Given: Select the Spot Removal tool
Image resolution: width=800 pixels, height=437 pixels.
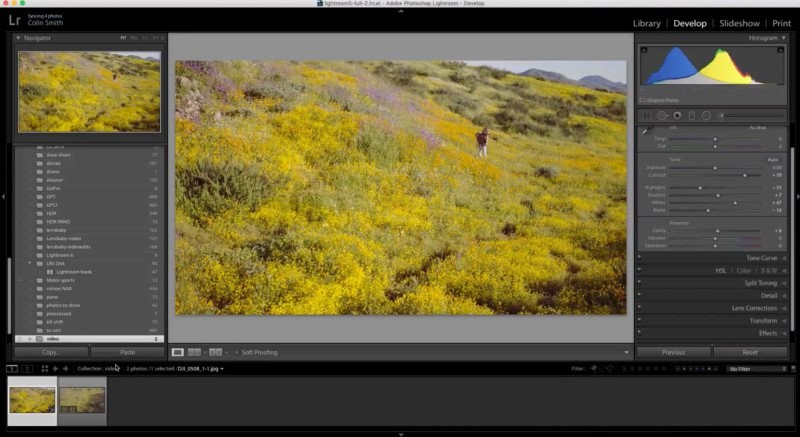Looking at the screenshot, I should (x=662, y=116).
